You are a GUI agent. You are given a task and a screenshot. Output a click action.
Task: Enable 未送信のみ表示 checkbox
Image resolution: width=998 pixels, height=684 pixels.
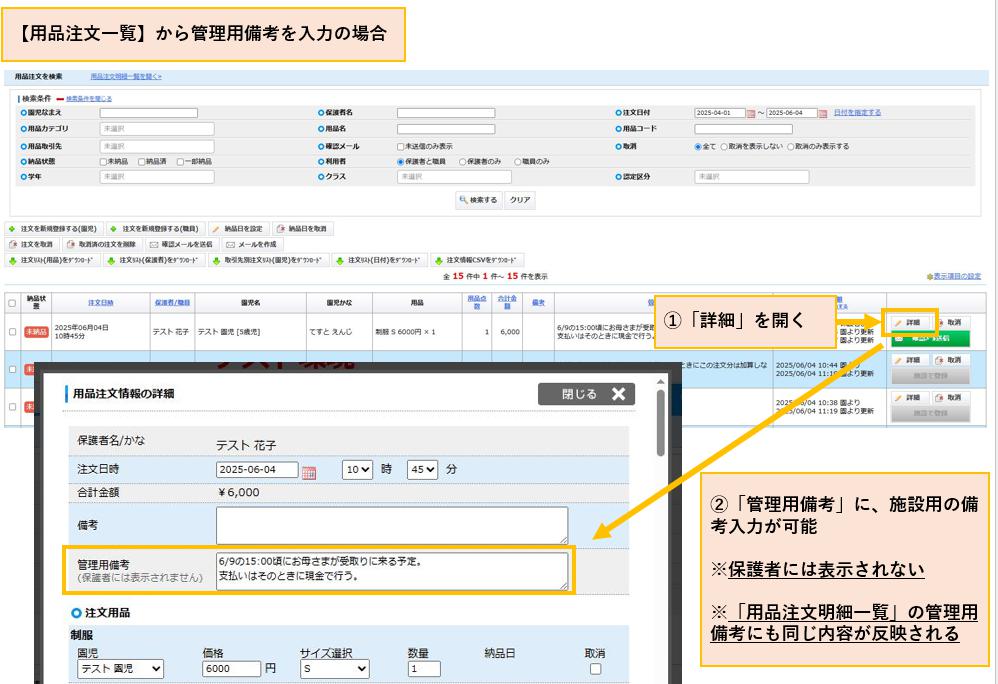pos(401,146)
